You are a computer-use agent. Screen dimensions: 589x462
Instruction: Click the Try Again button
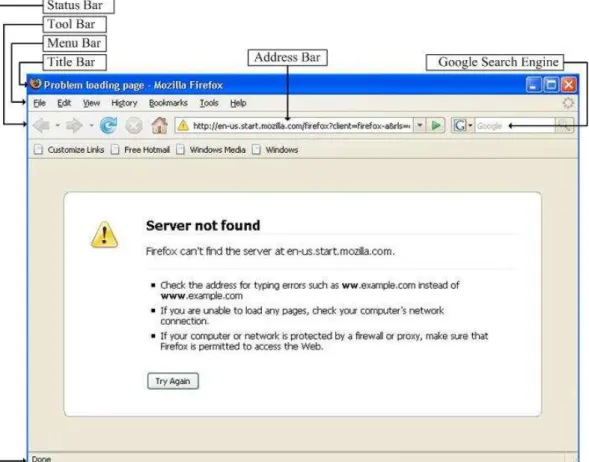173,381
